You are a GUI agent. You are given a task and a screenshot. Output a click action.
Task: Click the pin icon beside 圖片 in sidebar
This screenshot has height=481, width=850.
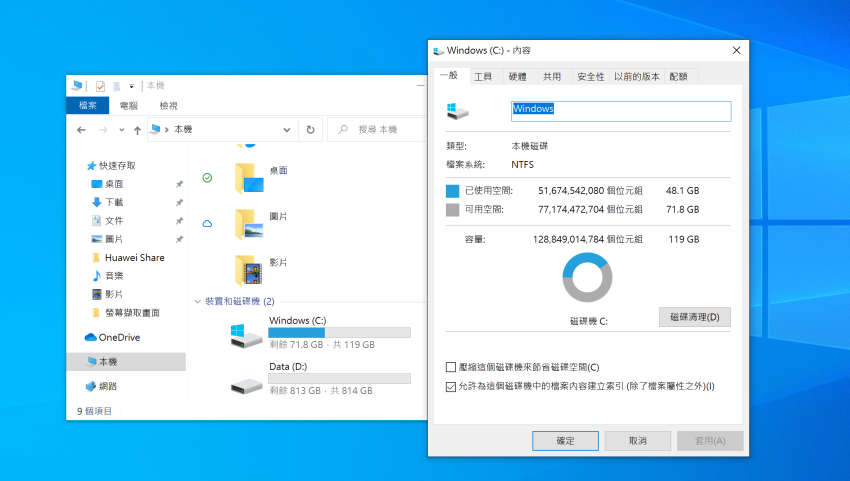179,239
